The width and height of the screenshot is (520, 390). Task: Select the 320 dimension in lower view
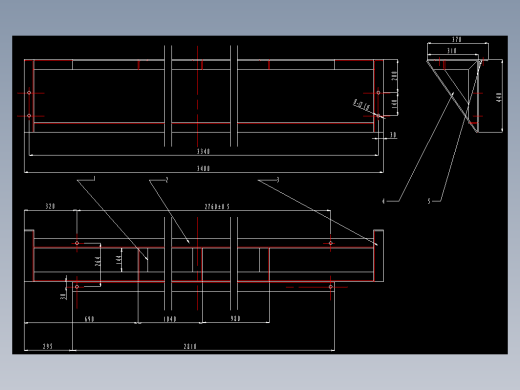50,206
